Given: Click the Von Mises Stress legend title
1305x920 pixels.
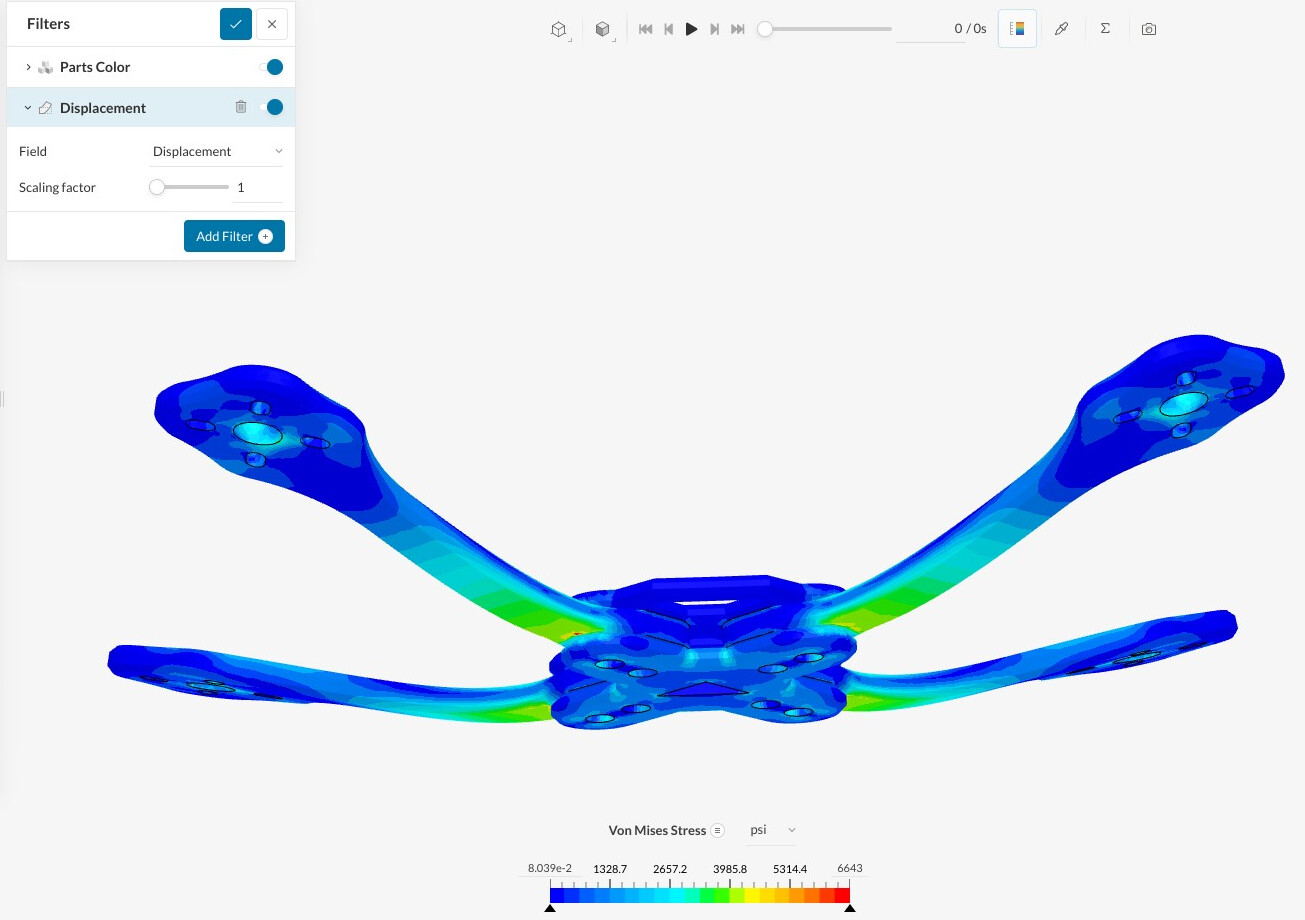Looking at the screenshot, I should point(657,830).
